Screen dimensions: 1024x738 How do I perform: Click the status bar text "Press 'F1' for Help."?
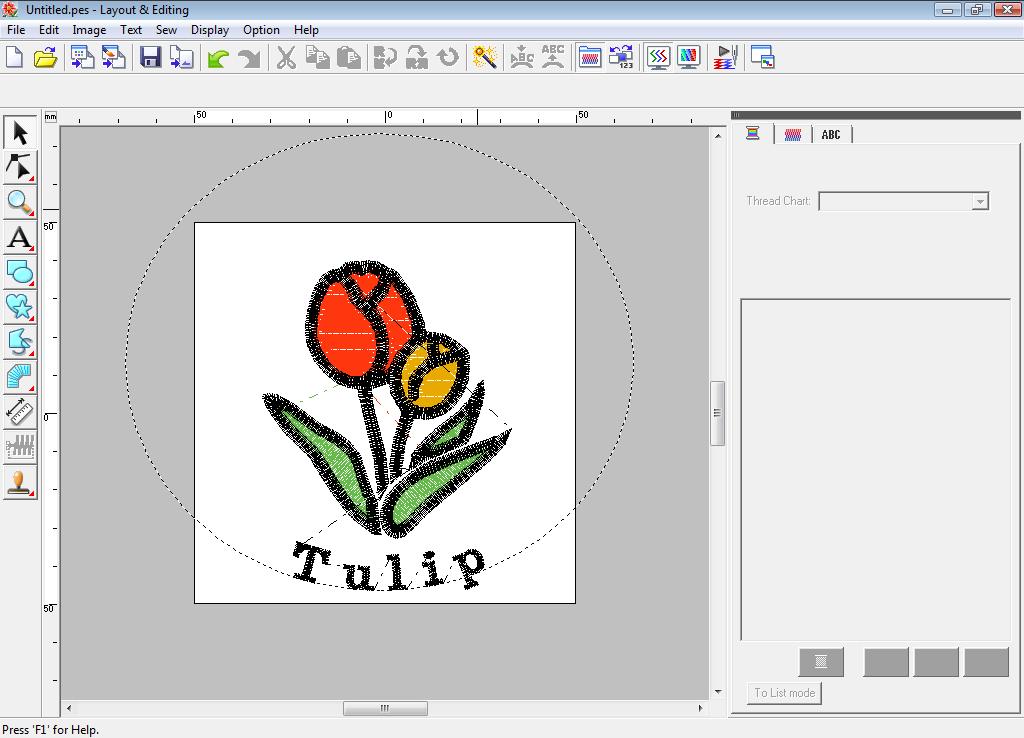[x=51, y=730]
